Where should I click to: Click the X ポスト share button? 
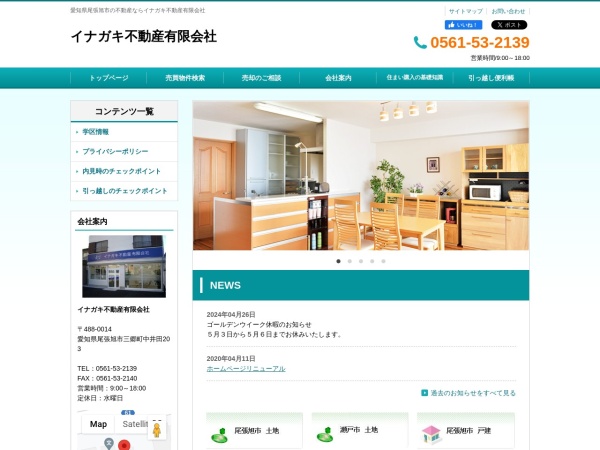509,25
